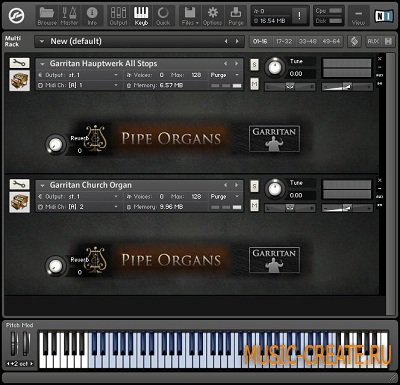Click the NI logo
The height and width of the screenshot is (385, 400).
point(384,16)
